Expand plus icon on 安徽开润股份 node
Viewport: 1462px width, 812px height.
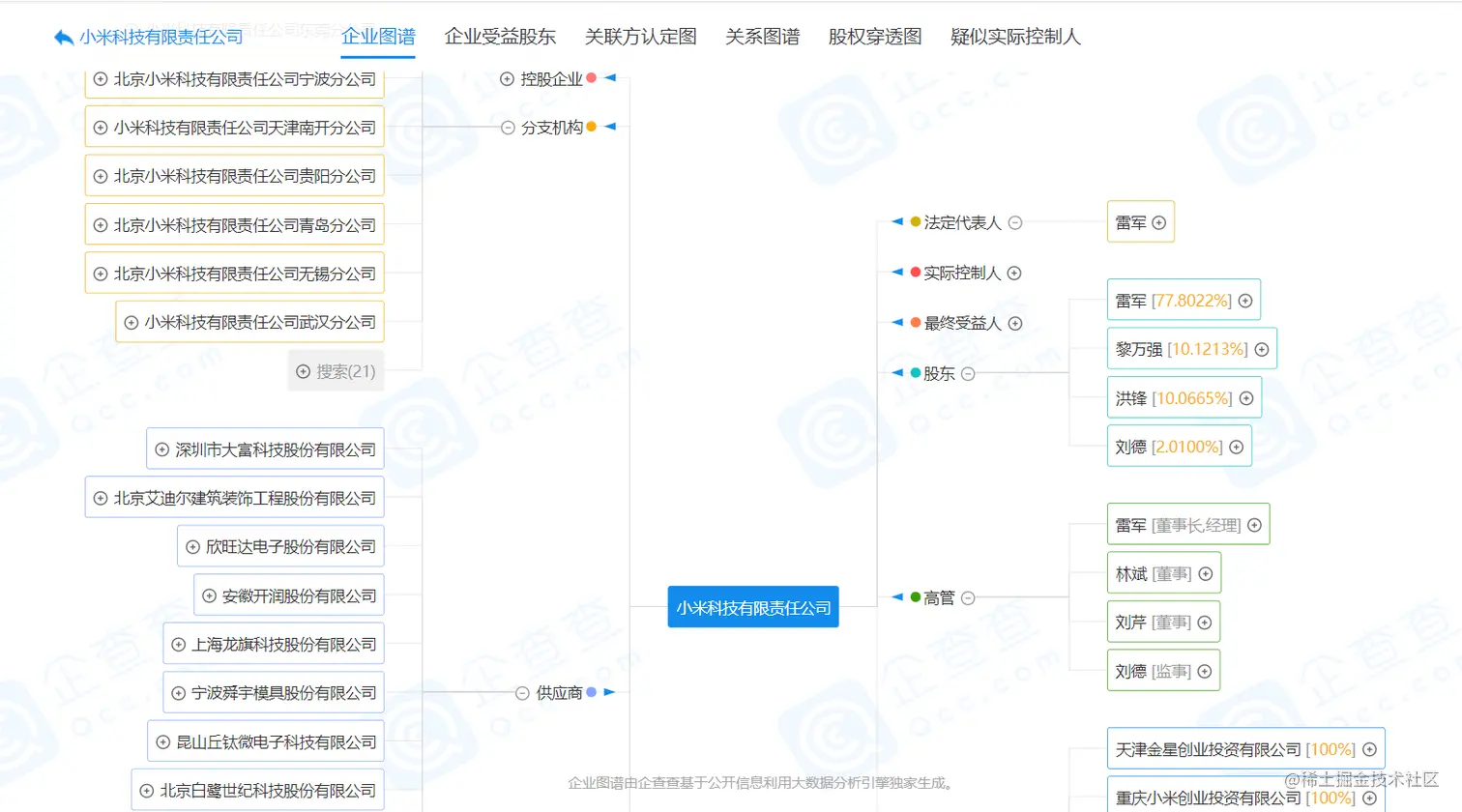pos(209,595)
